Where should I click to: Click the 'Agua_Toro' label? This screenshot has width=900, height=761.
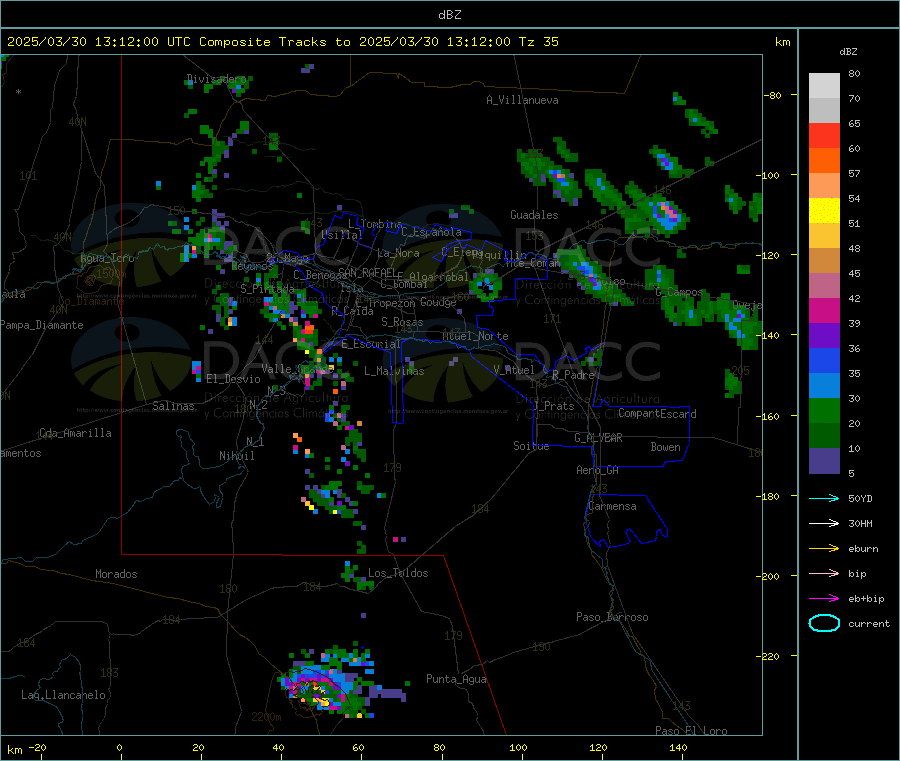(107, 258)
